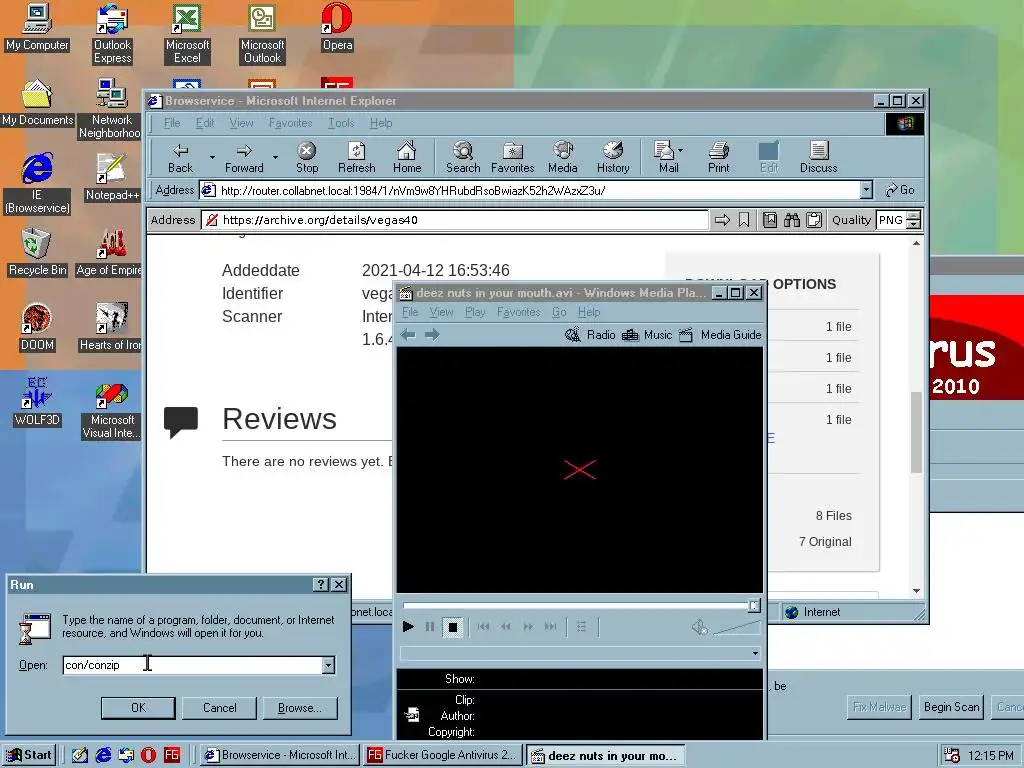Click Browse... in Run dialog
The height and width of the screenshot is (768, 1024).
300,708
